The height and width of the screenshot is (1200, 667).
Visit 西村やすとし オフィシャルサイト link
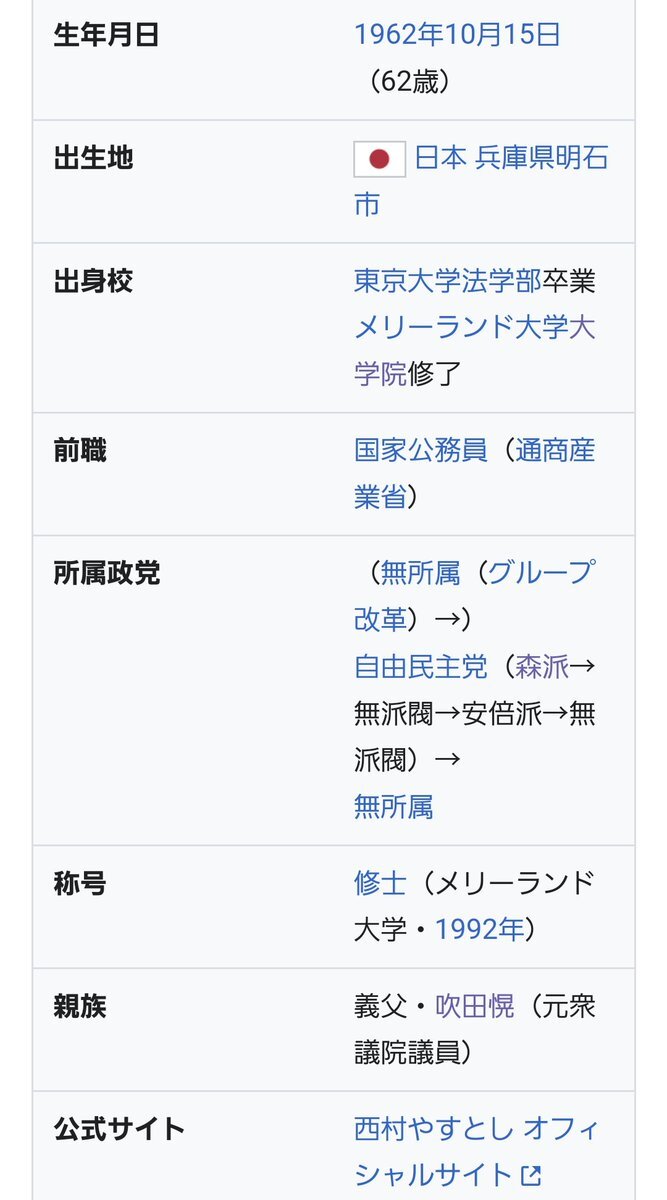(x=478, y=1152)
